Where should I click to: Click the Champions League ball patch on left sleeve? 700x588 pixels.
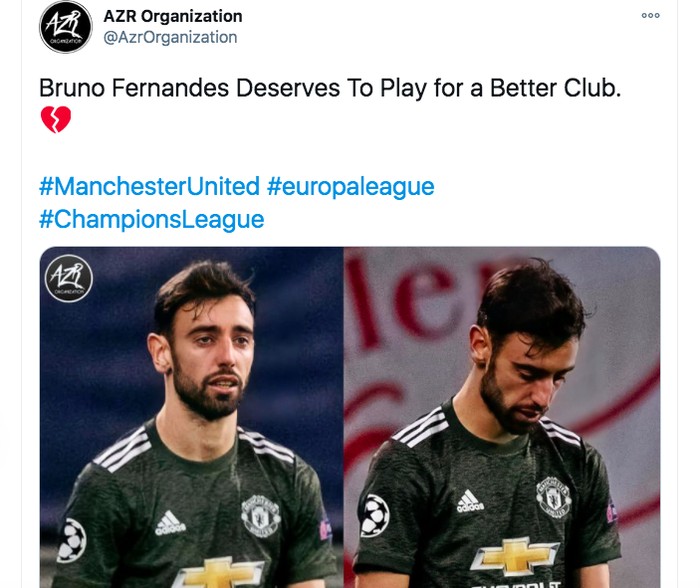click(x=71, y=540)
